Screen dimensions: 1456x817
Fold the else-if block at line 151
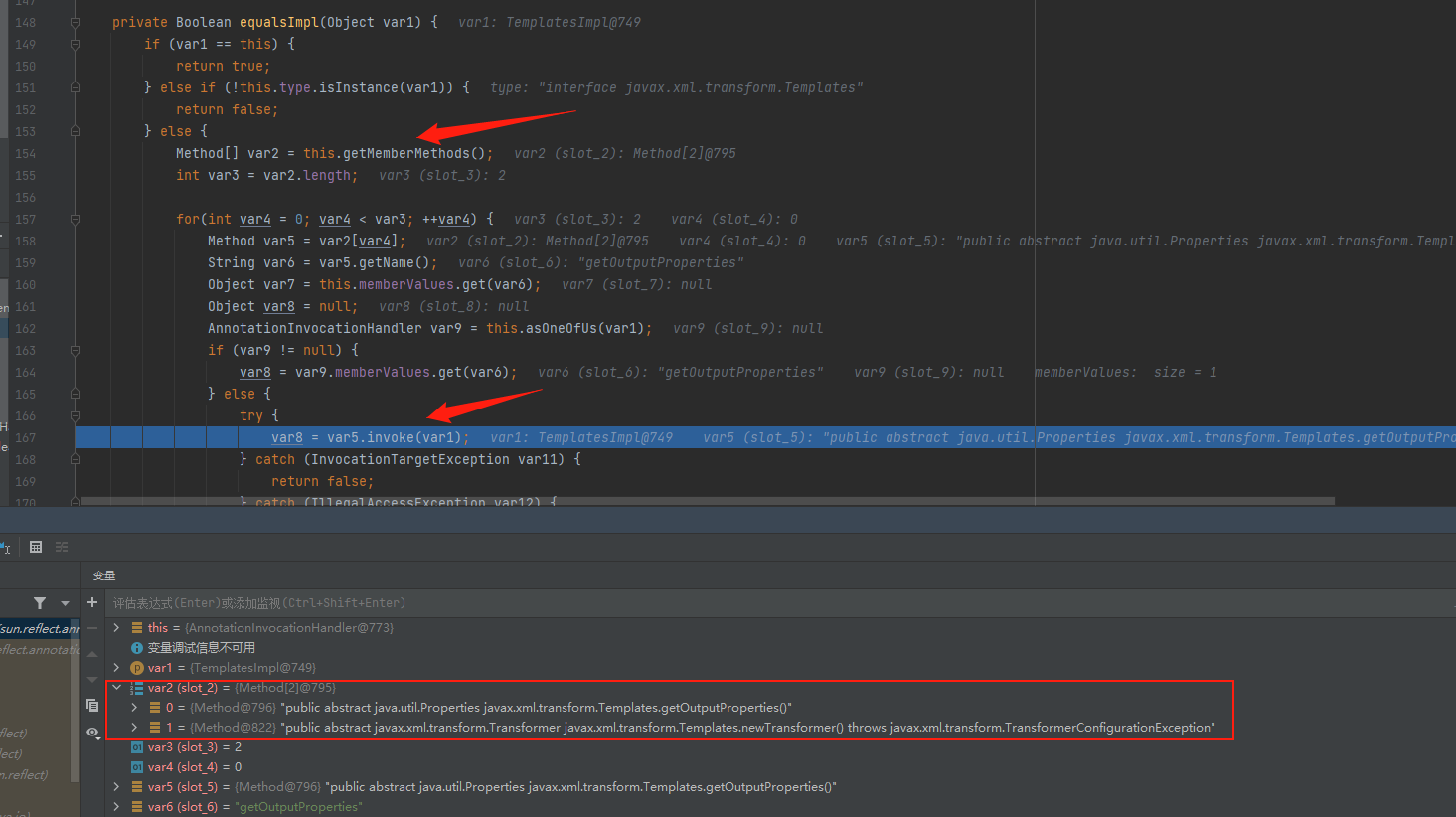tap(75, 87)
